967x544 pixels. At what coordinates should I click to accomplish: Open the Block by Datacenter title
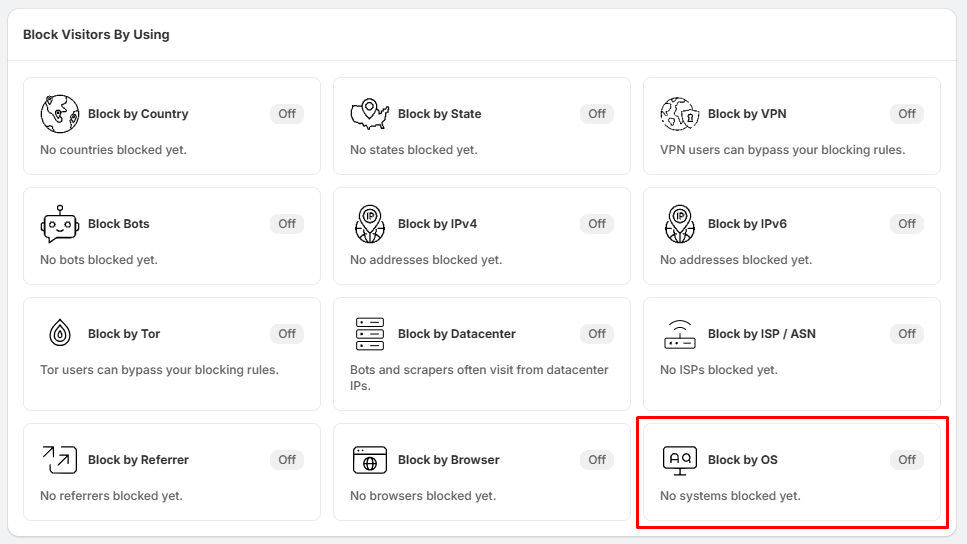(x=456, y=334)
